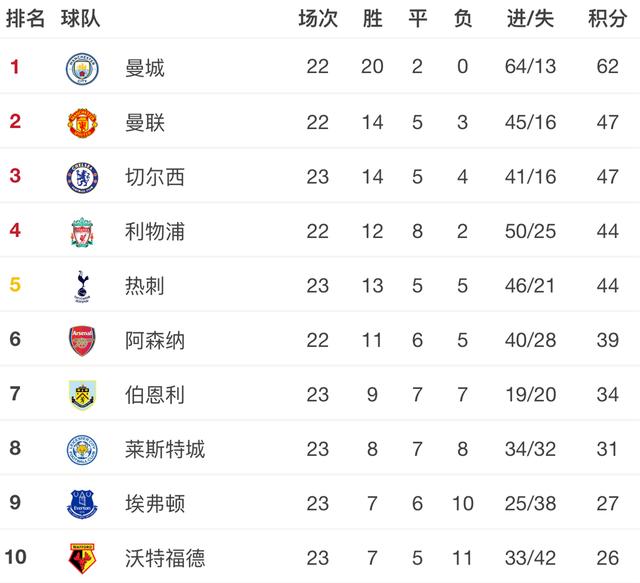Screen dimensions: 640x583
Task: Open team page for 曼城
Action: click(145, 68)
